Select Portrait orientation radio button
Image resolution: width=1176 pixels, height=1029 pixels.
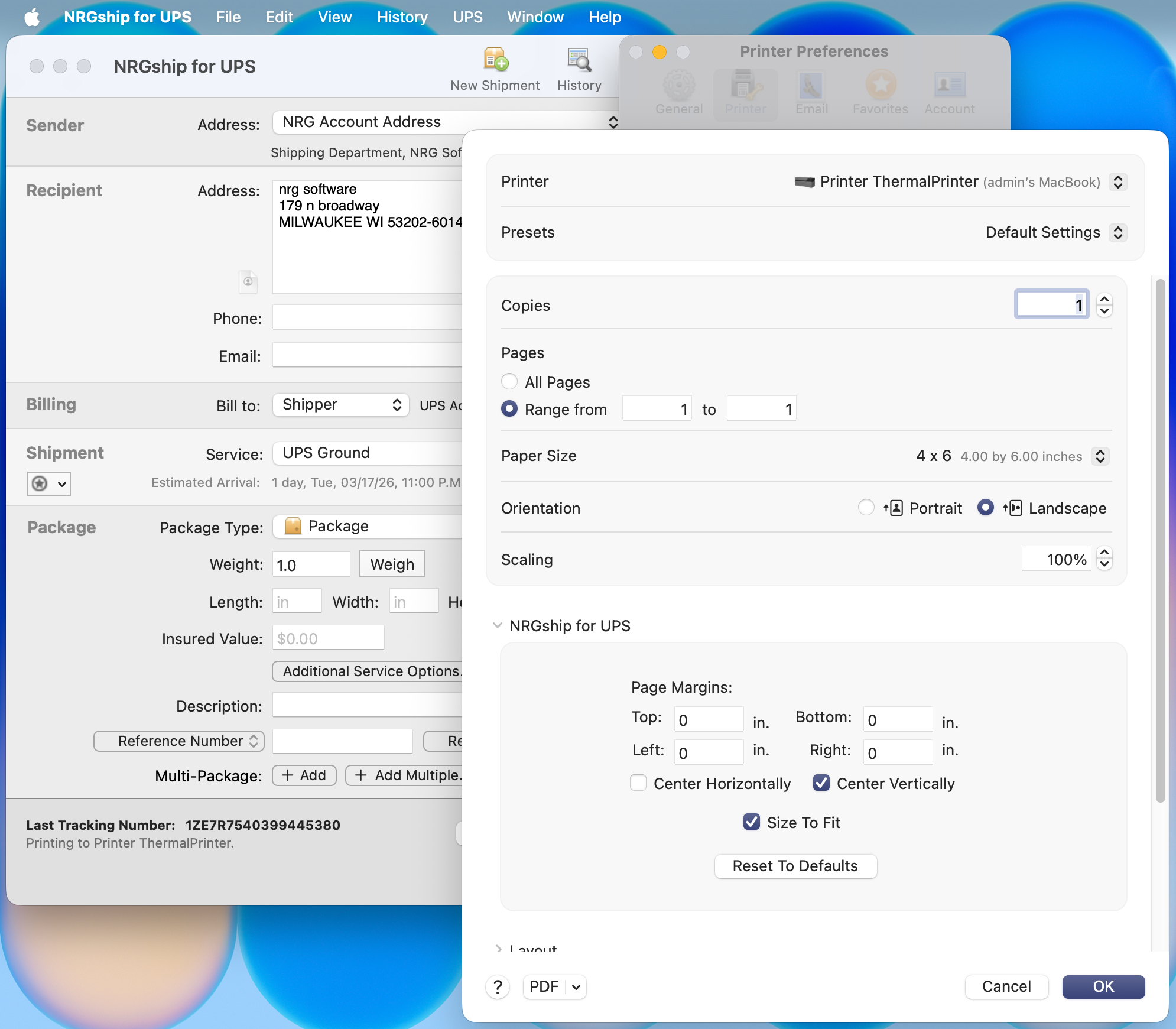(866, 508)
